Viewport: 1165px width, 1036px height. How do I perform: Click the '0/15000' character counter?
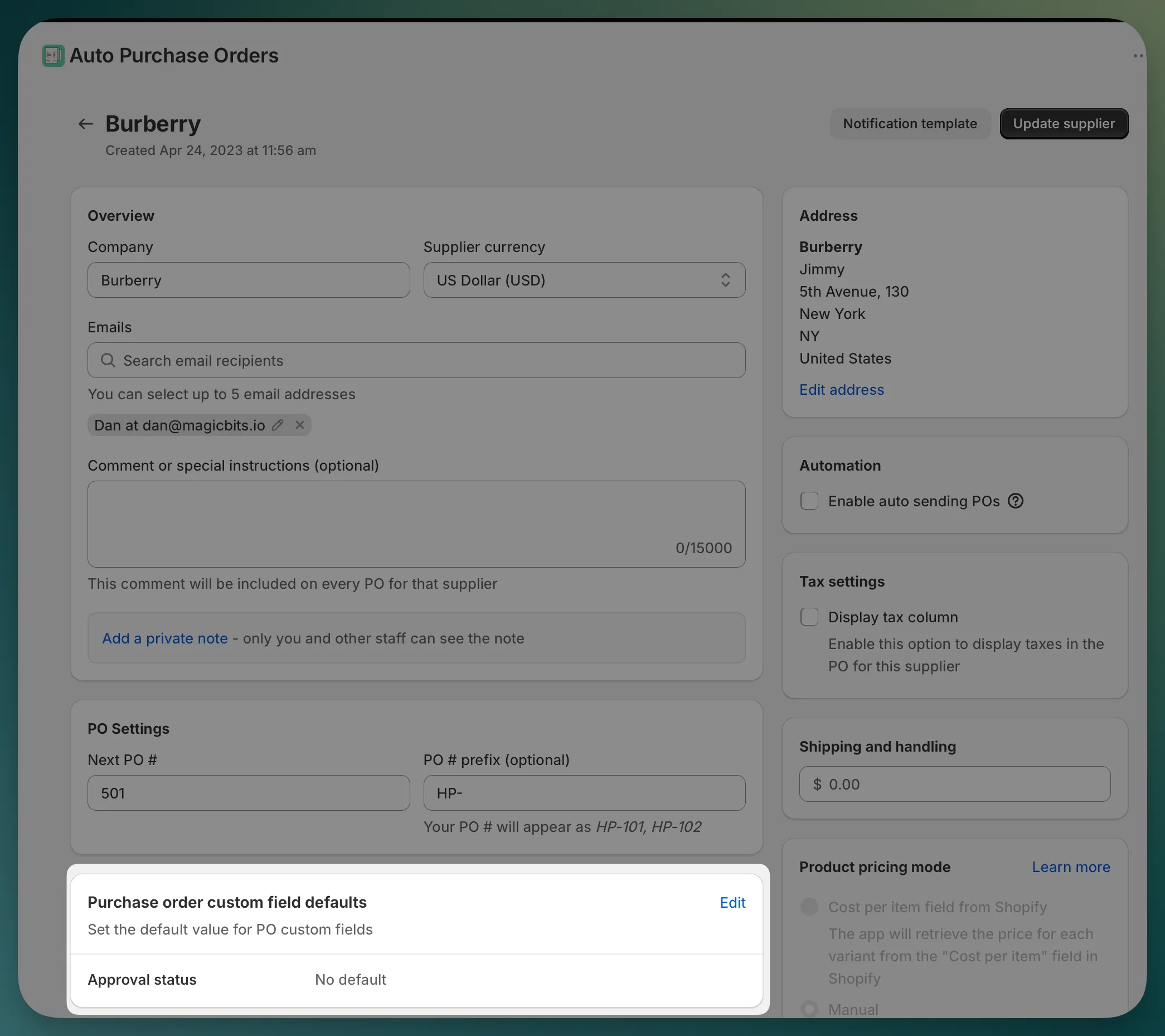(x=703, y=549)
